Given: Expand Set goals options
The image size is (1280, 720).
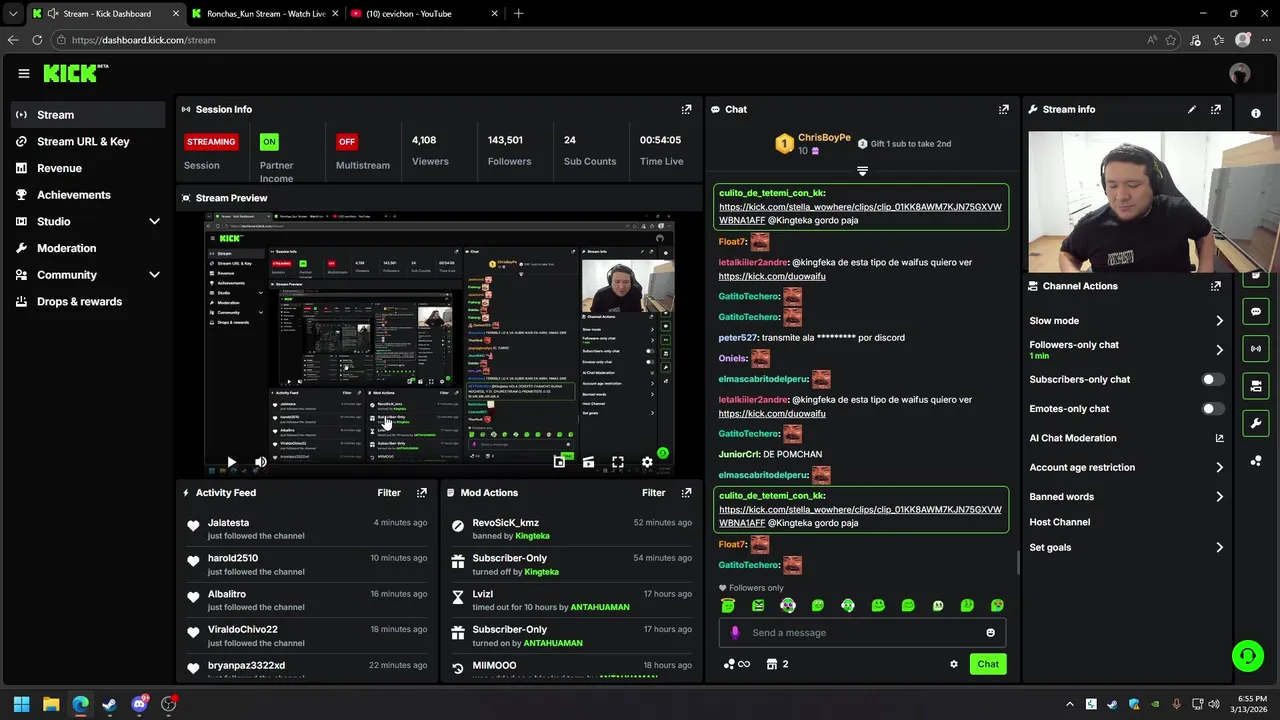Looking at the screenshot, I should click(1219, 548).
